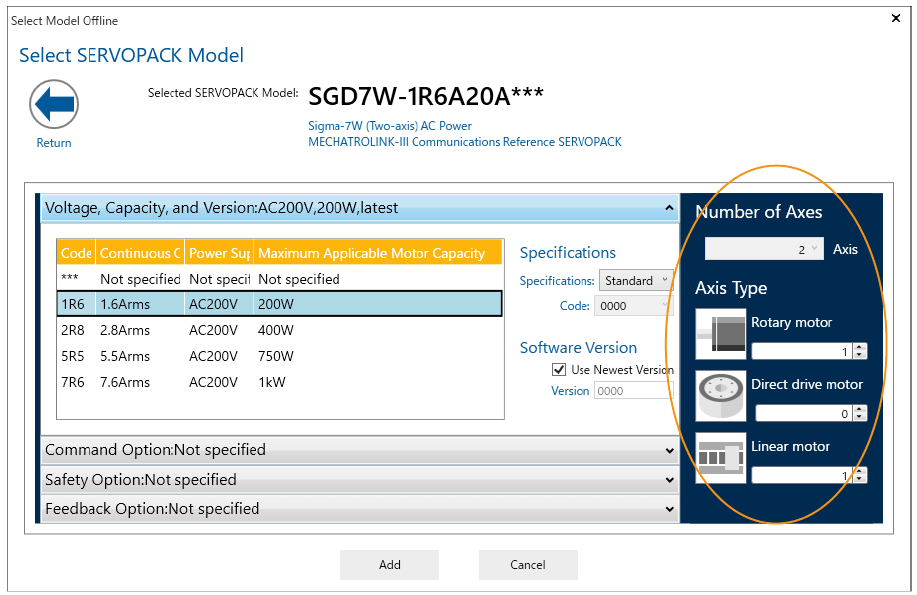
Task: Increase the Rotary motor axis count
Action: coord(860,347)
